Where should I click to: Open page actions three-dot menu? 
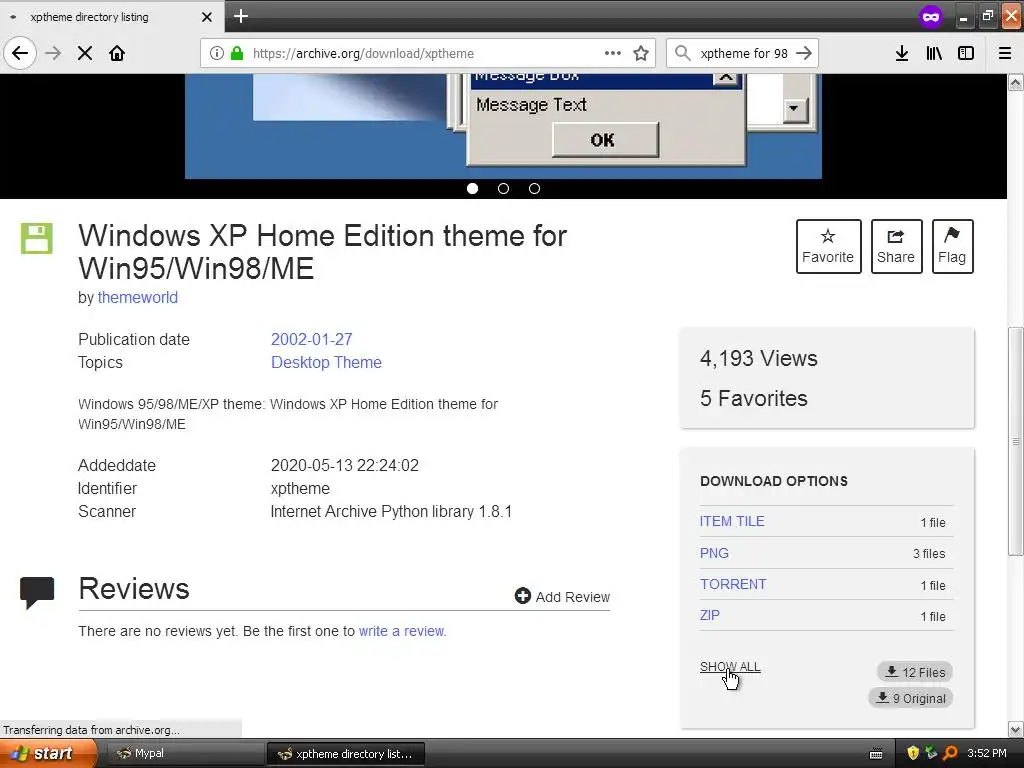(613, 53)
